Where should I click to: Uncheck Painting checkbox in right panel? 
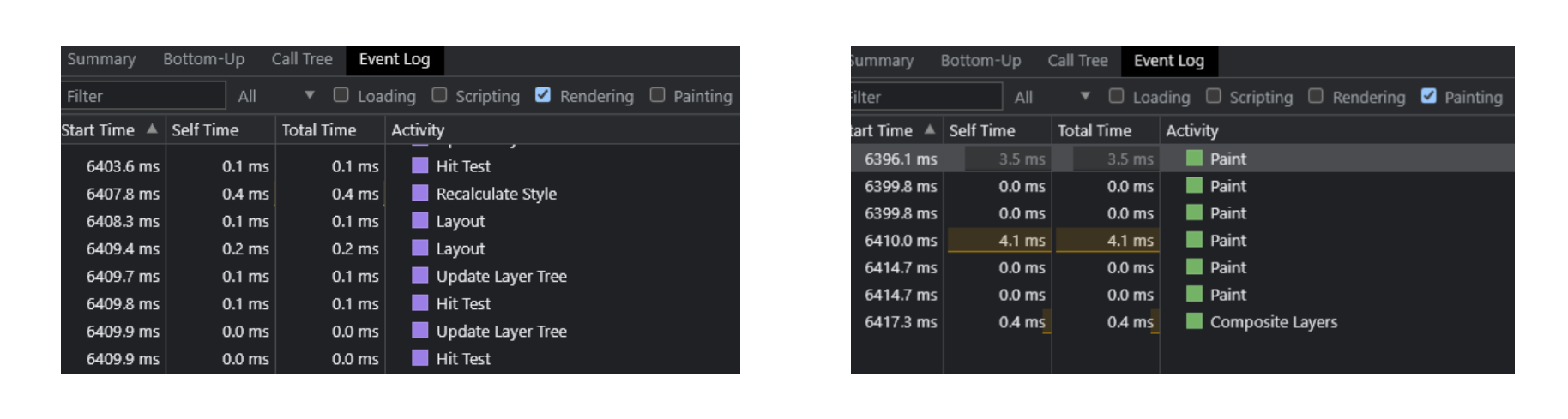pyautogui.click(x=1428, y=96)
